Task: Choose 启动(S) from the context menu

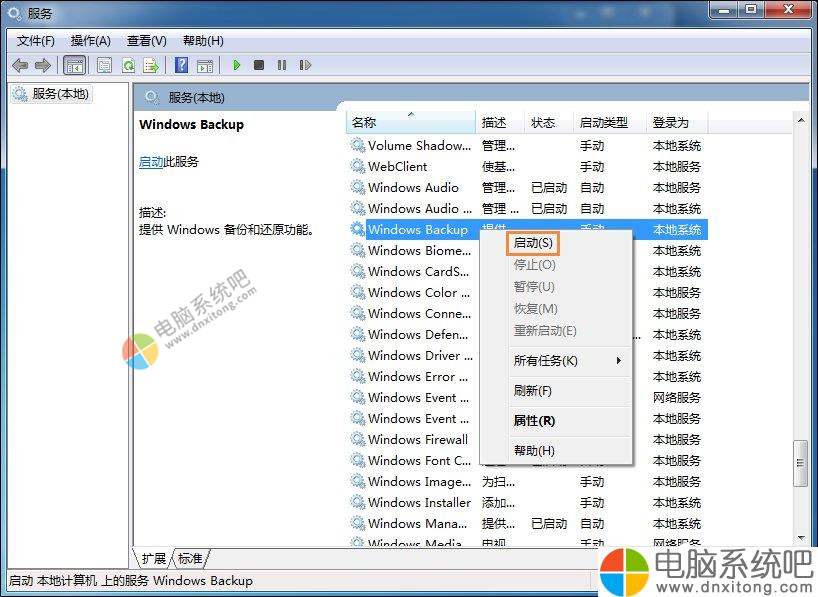Action: 533,243
